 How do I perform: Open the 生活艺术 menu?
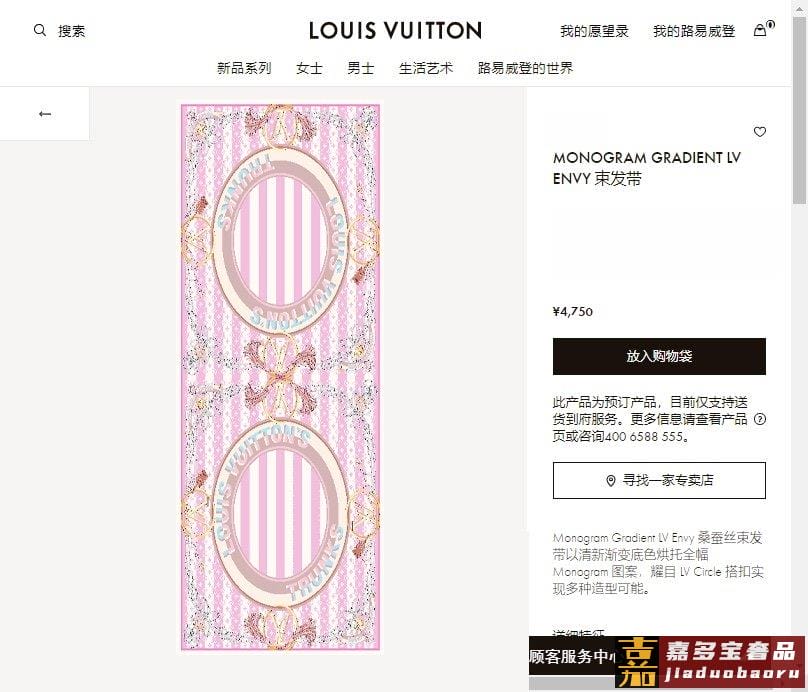[x=426, y=68]
